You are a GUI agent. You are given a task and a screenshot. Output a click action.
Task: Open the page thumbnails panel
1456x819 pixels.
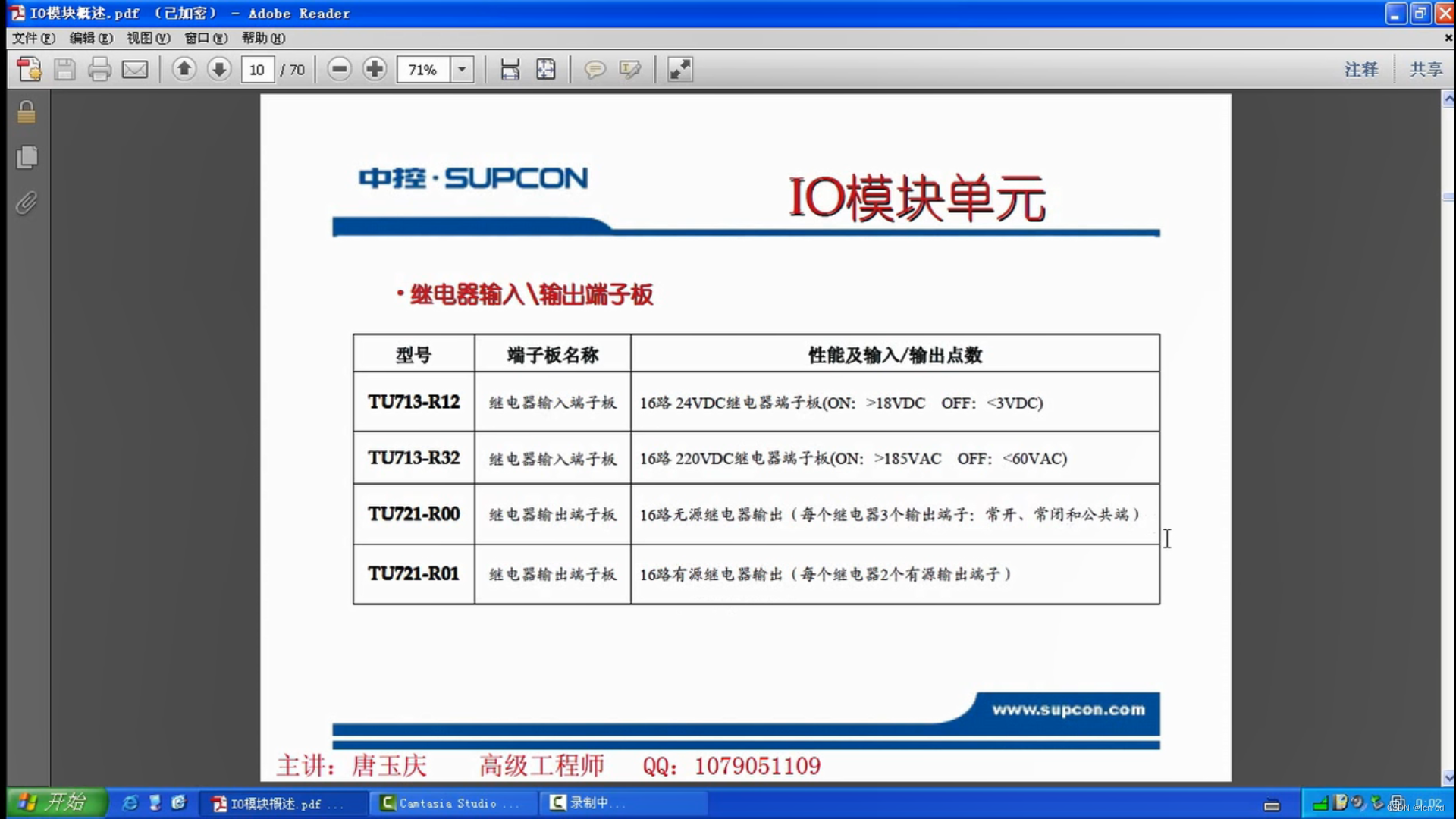[27, 157]
